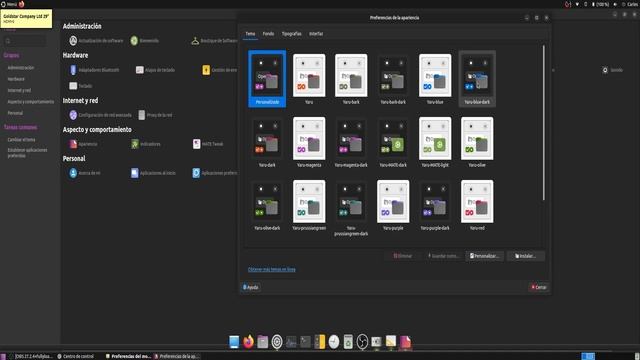Apply the Yaru-olive-dark theme

[267, 205]
